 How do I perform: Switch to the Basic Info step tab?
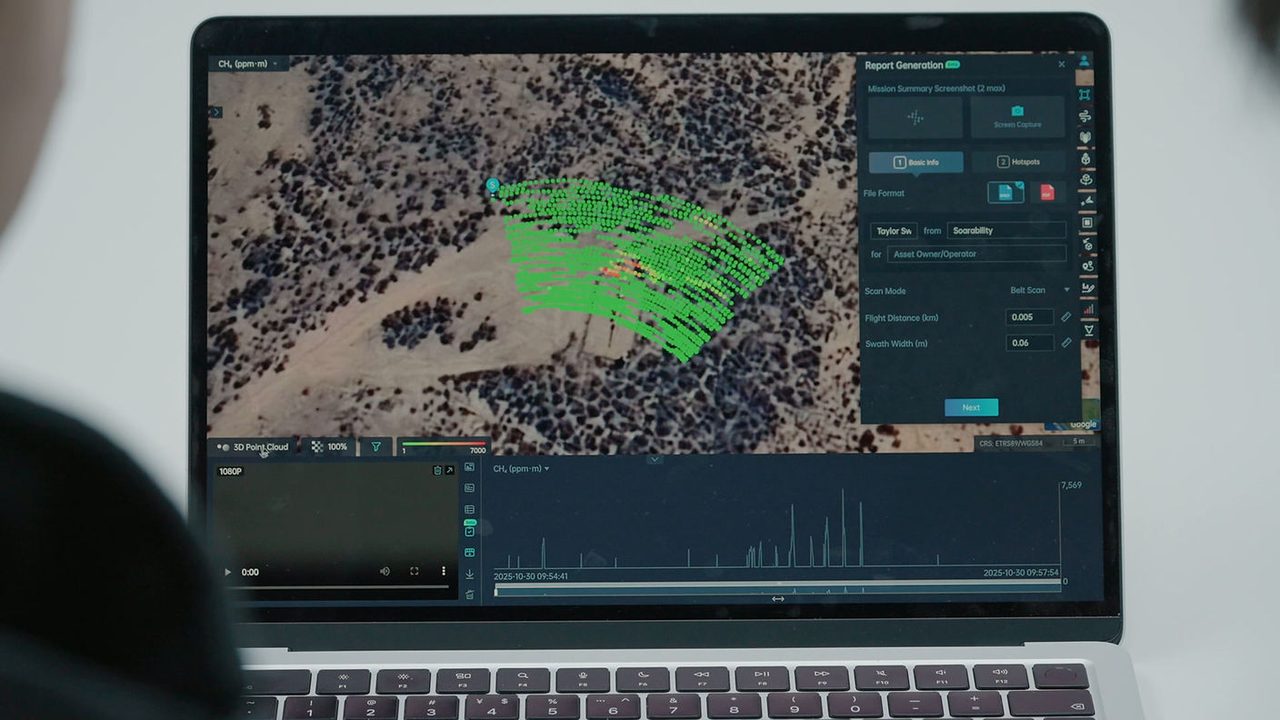click(x=916, y=162)
